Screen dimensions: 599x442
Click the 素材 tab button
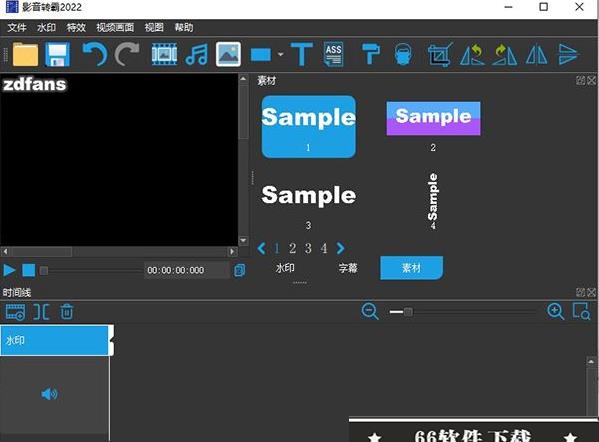[x=411, y=268]
